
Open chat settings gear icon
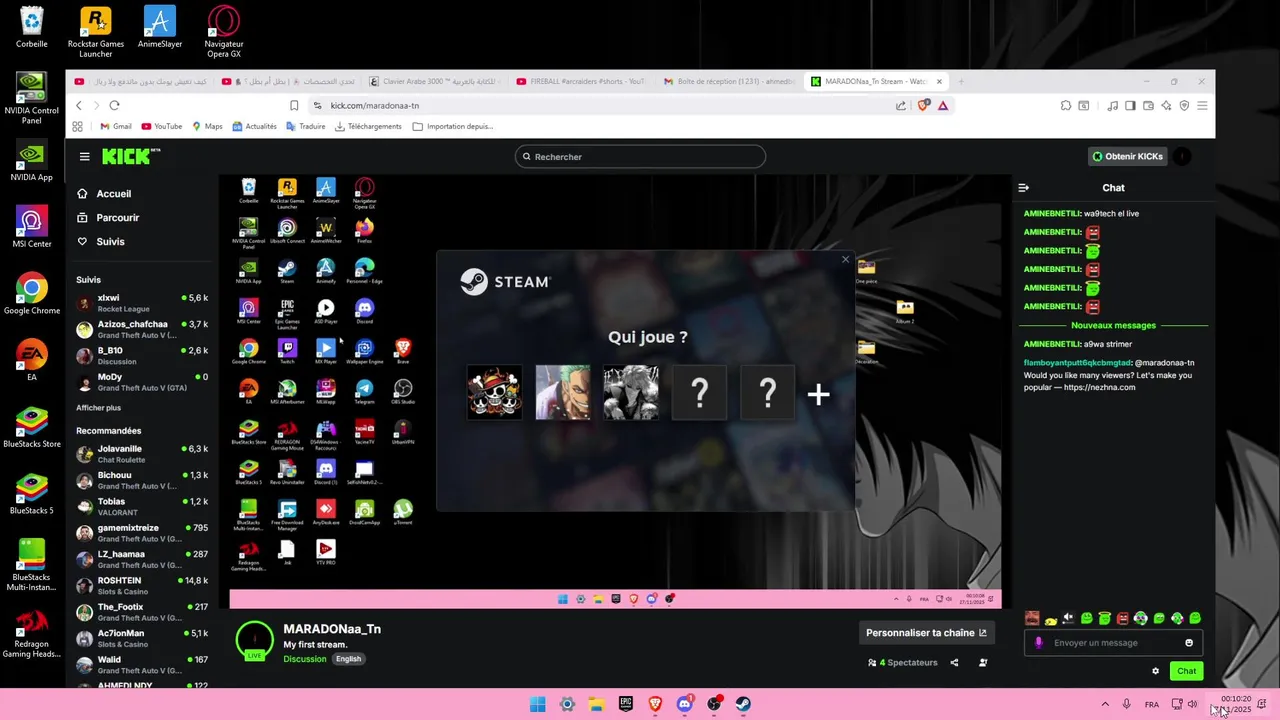click(1156, 671)
